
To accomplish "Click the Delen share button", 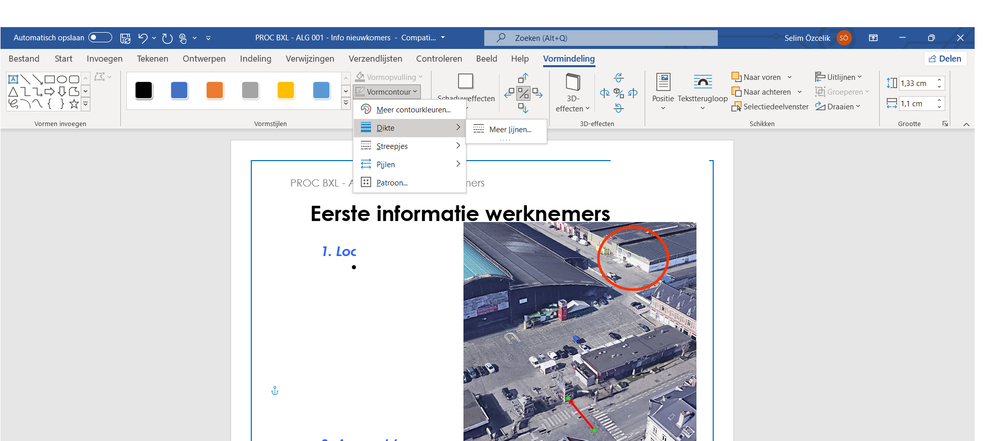I will (945, 59).
